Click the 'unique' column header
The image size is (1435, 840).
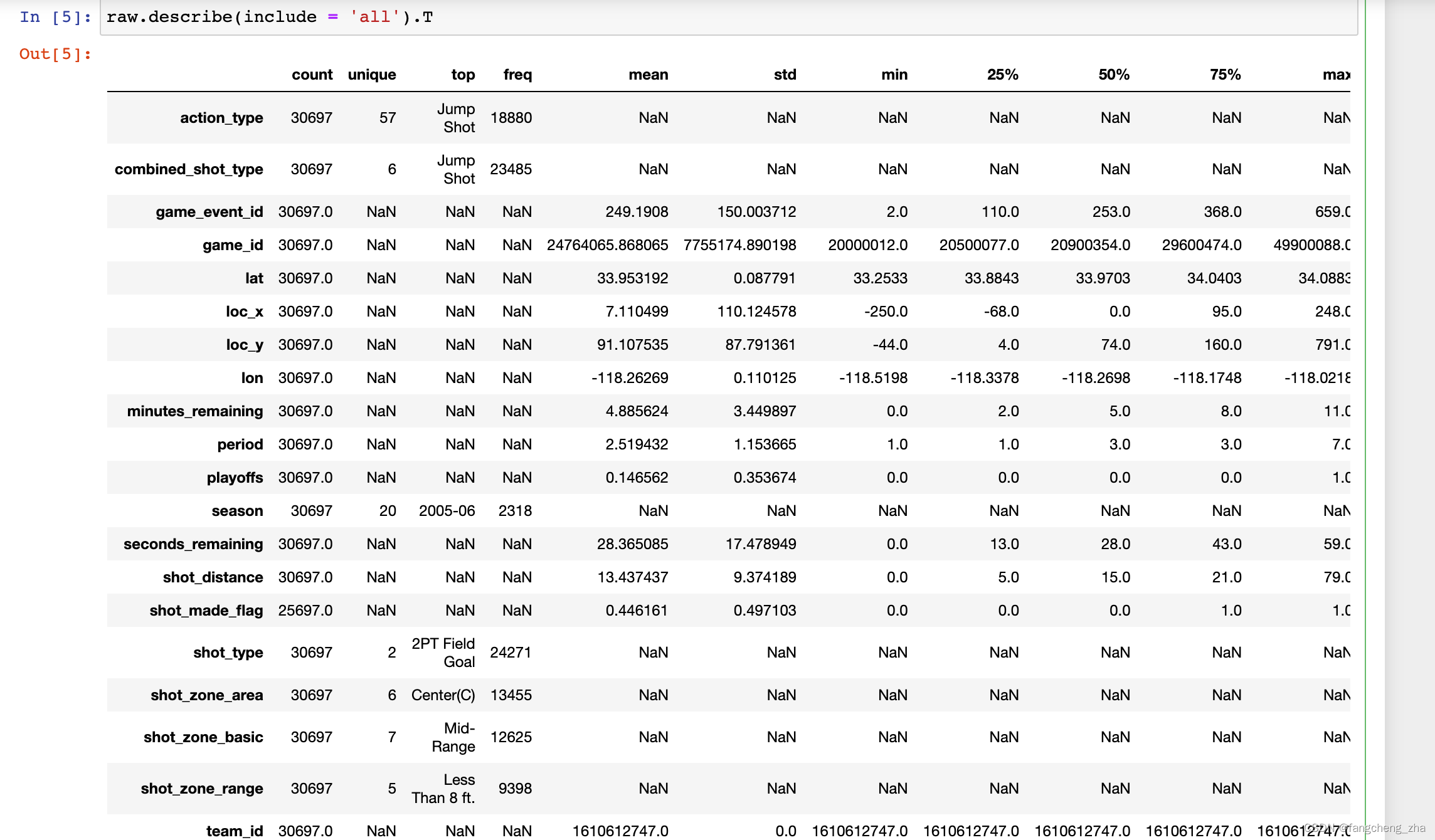coord(371,75)
